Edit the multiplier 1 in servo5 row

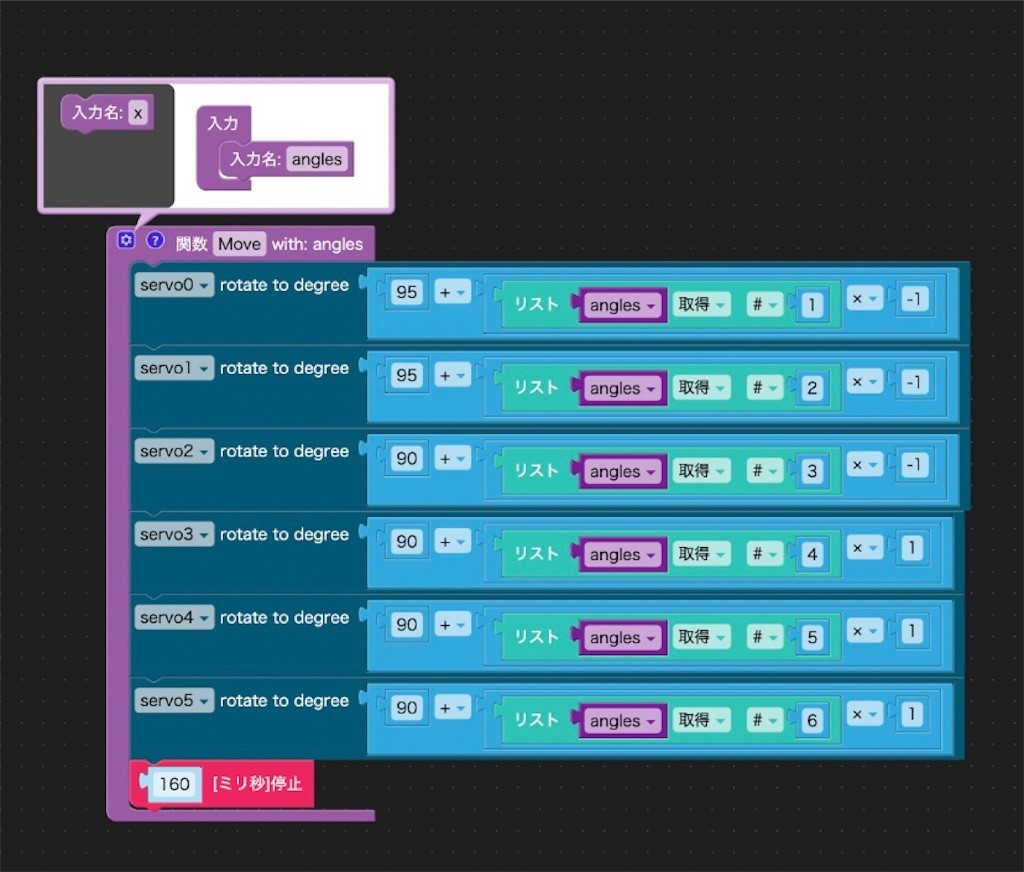tap(912, 715)
